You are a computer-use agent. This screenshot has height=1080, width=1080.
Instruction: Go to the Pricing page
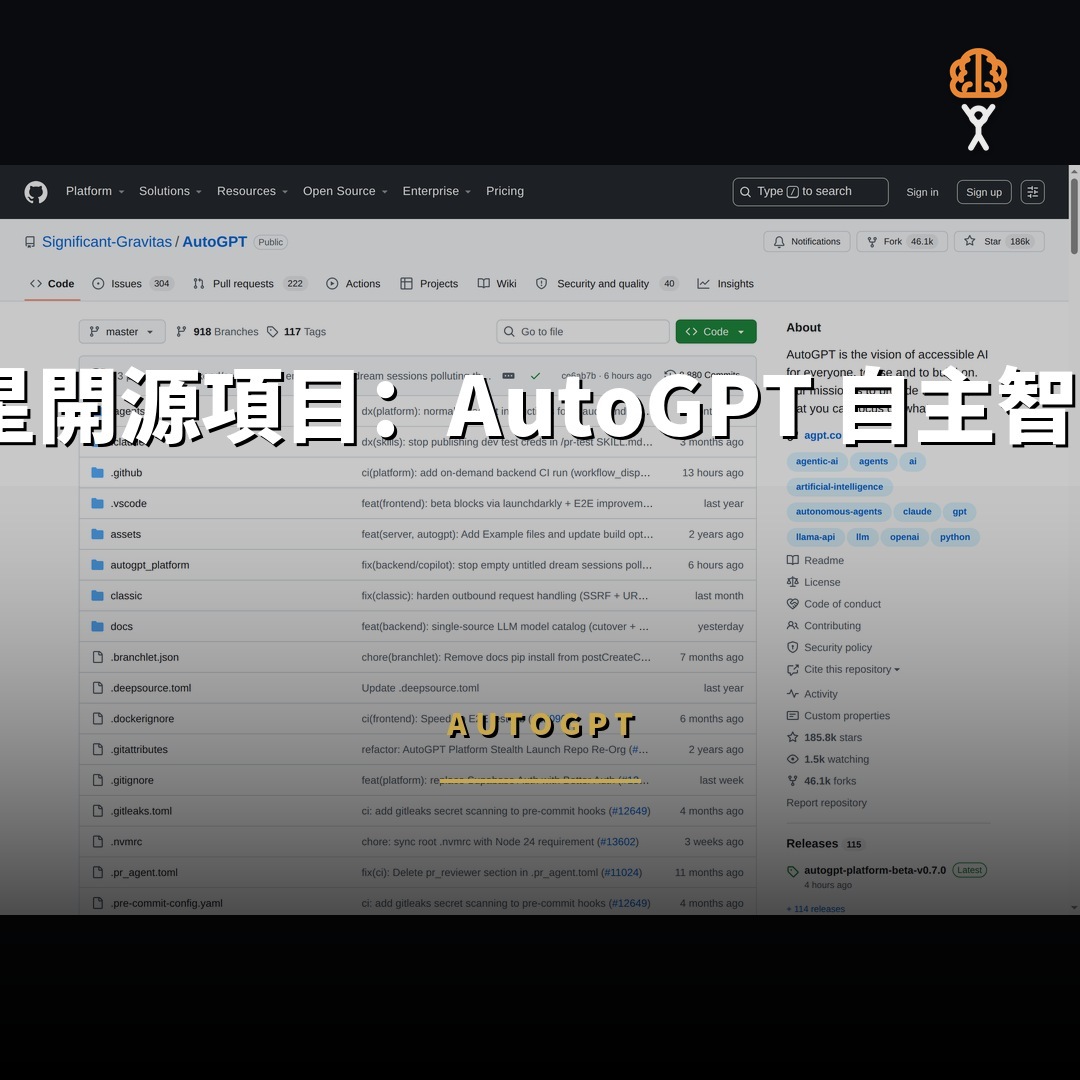pos(505,191)
